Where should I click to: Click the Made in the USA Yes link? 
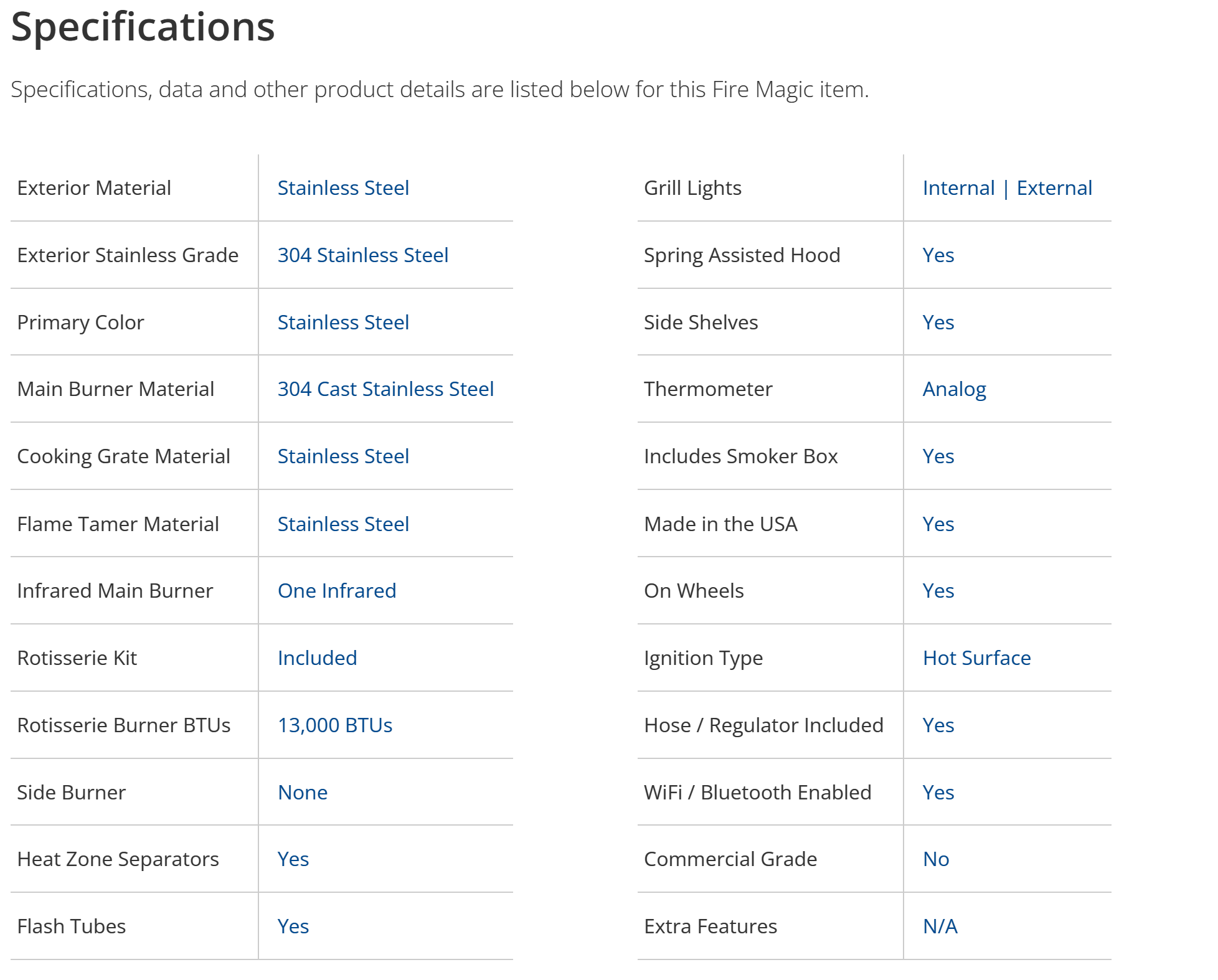[938, 524]
